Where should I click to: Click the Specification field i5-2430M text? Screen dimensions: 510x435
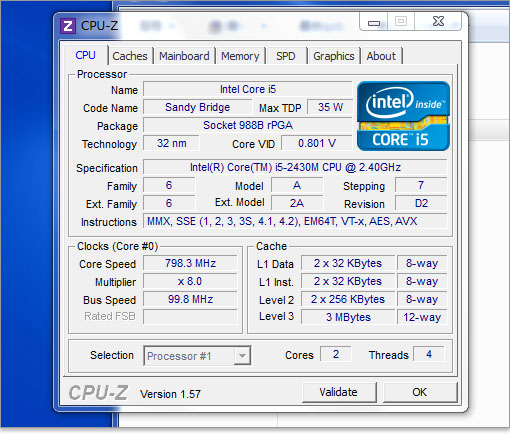(x=295, y=167)
